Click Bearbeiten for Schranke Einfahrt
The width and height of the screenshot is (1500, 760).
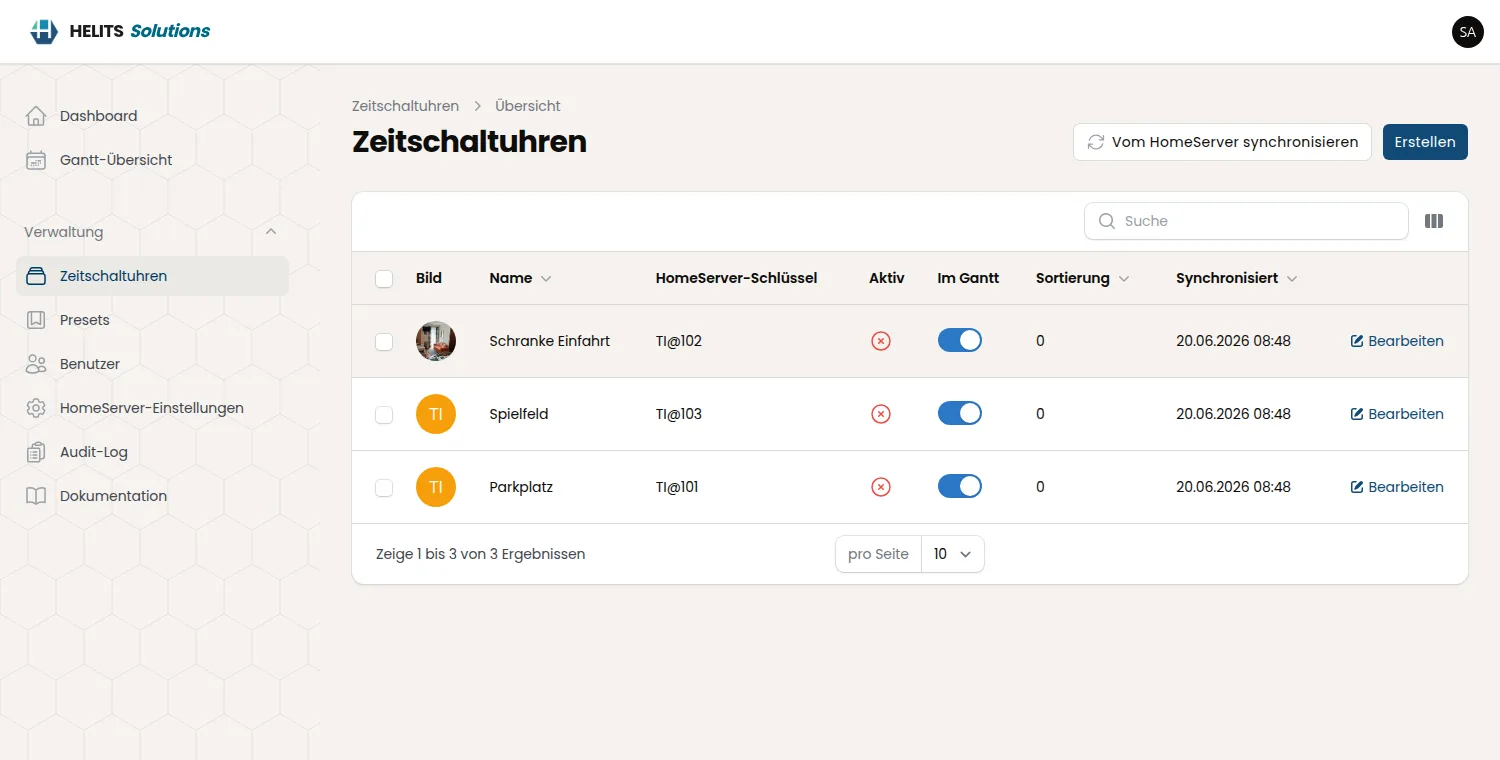(1397, 341)
